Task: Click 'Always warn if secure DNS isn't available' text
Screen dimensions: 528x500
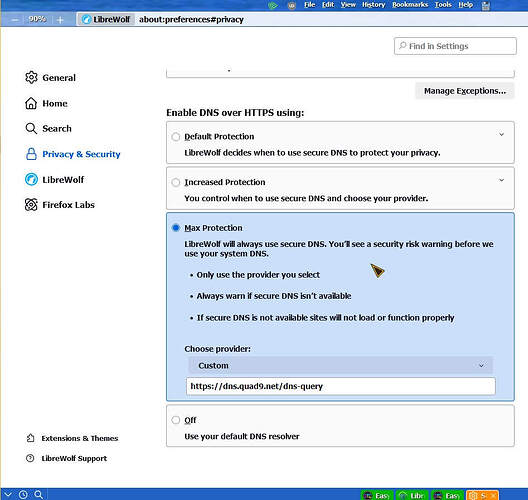Action: point(274,296)
